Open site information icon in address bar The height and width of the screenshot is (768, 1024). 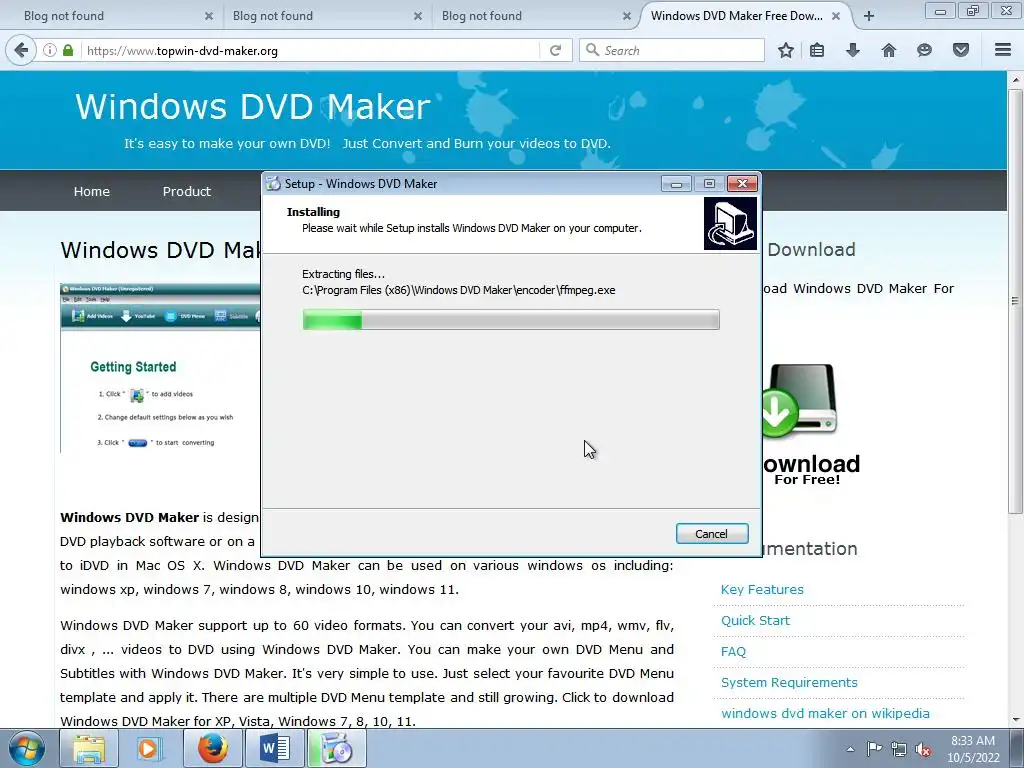click(x=50, y=50)
